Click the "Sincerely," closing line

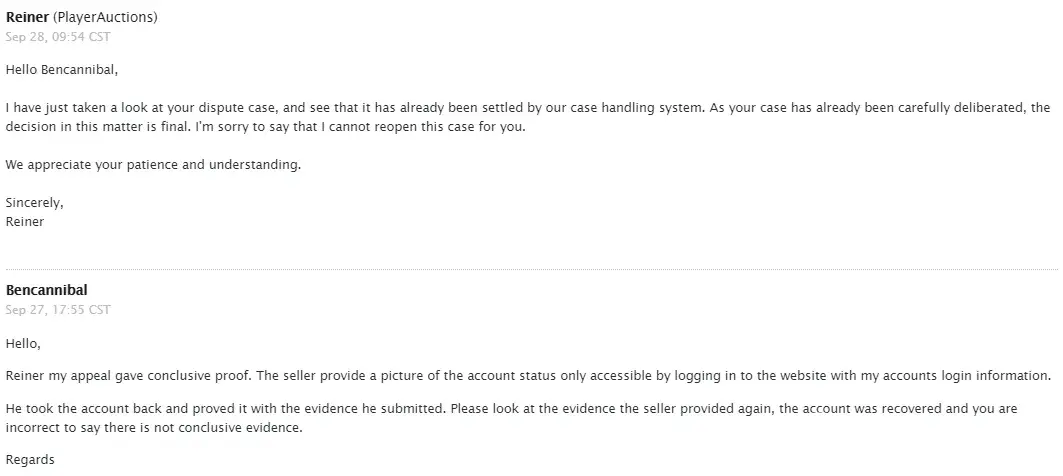[34, 202]
